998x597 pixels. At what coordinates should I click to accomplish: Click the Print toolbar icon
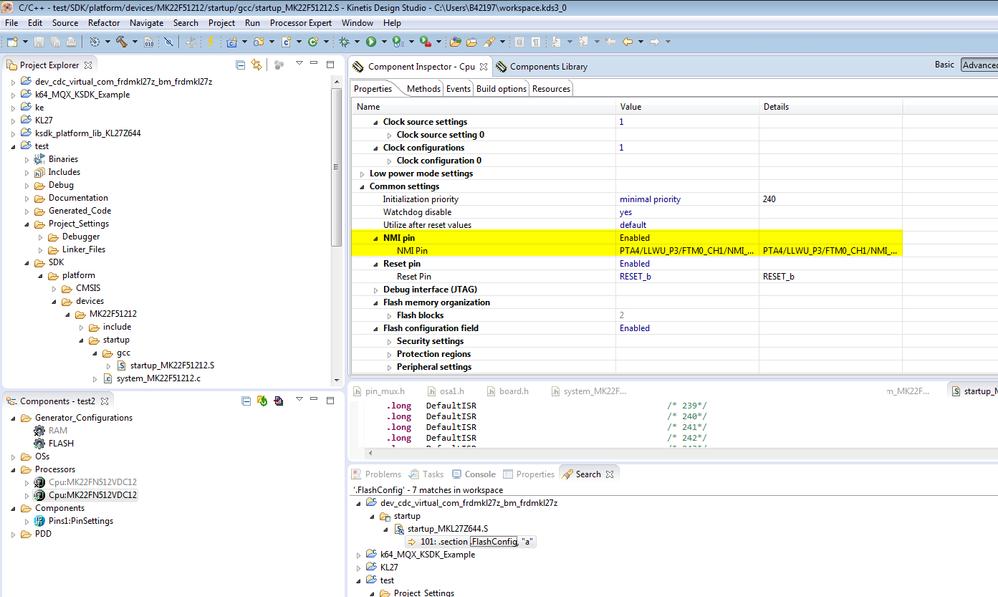(x=71, y=42)
